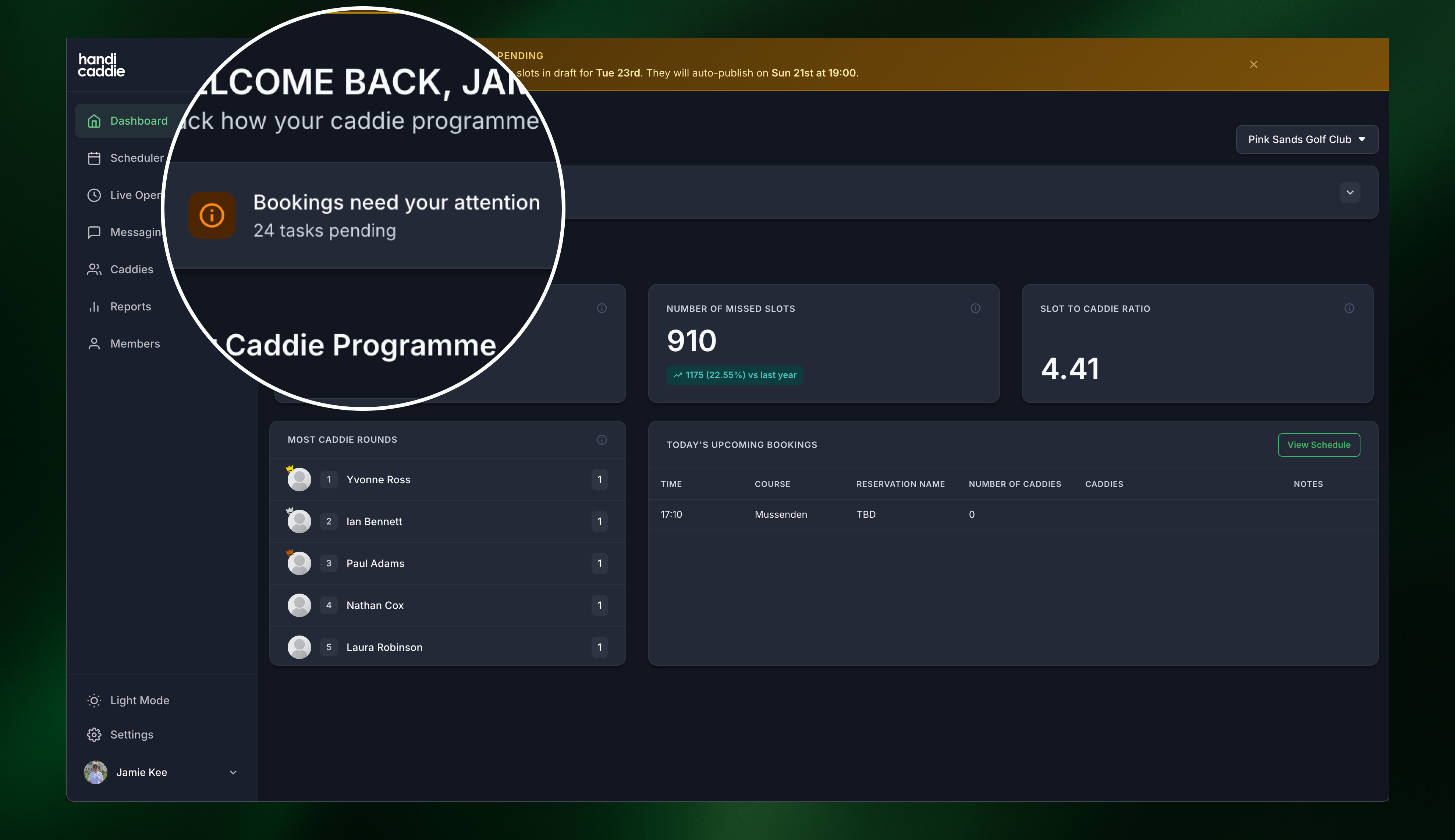Click the Live Operations clock icon
This screenshot has width=1455, height=840.
point(94,195)
